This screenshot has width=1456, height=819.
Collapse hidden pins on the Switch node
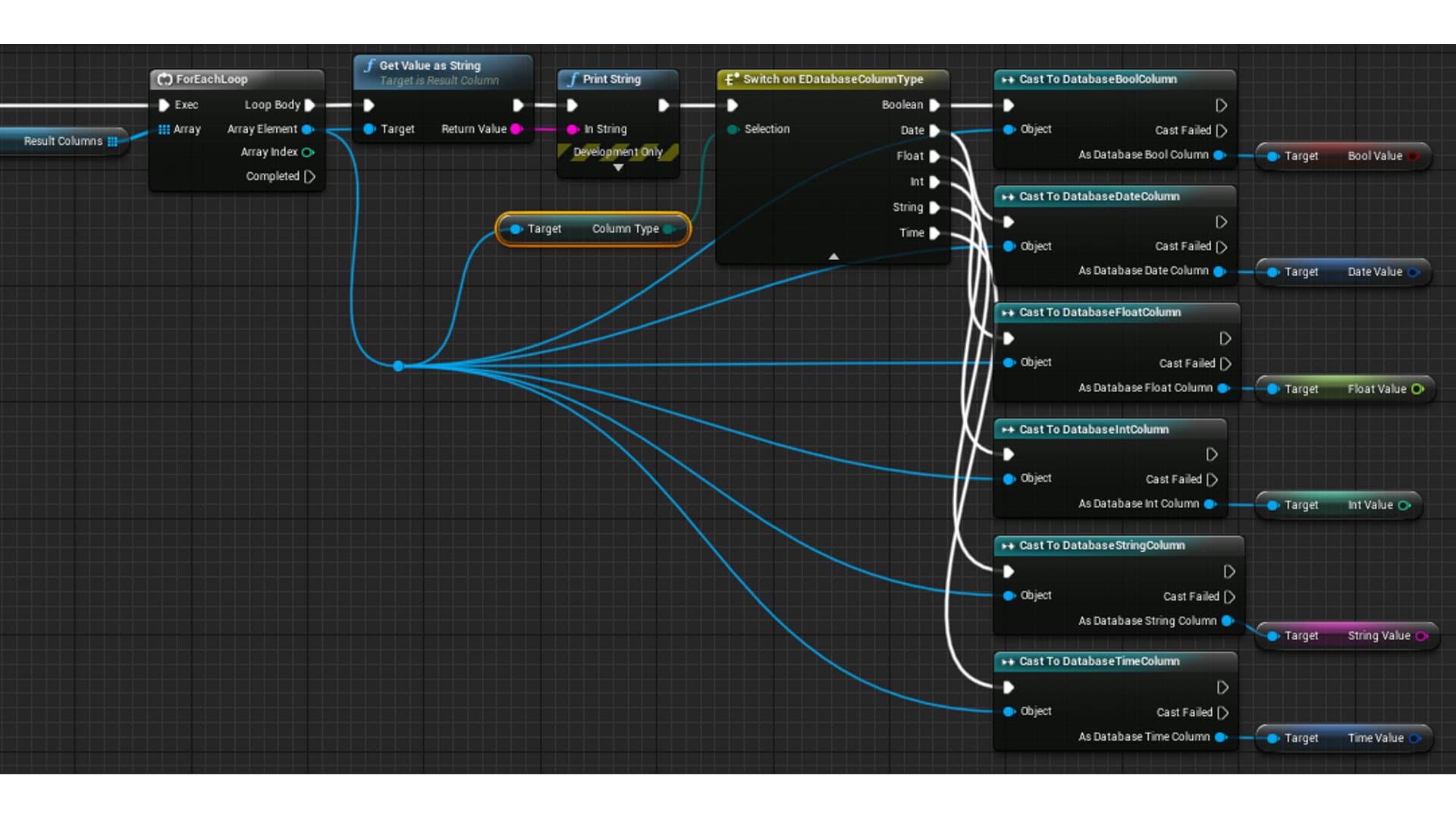point(833,256)
